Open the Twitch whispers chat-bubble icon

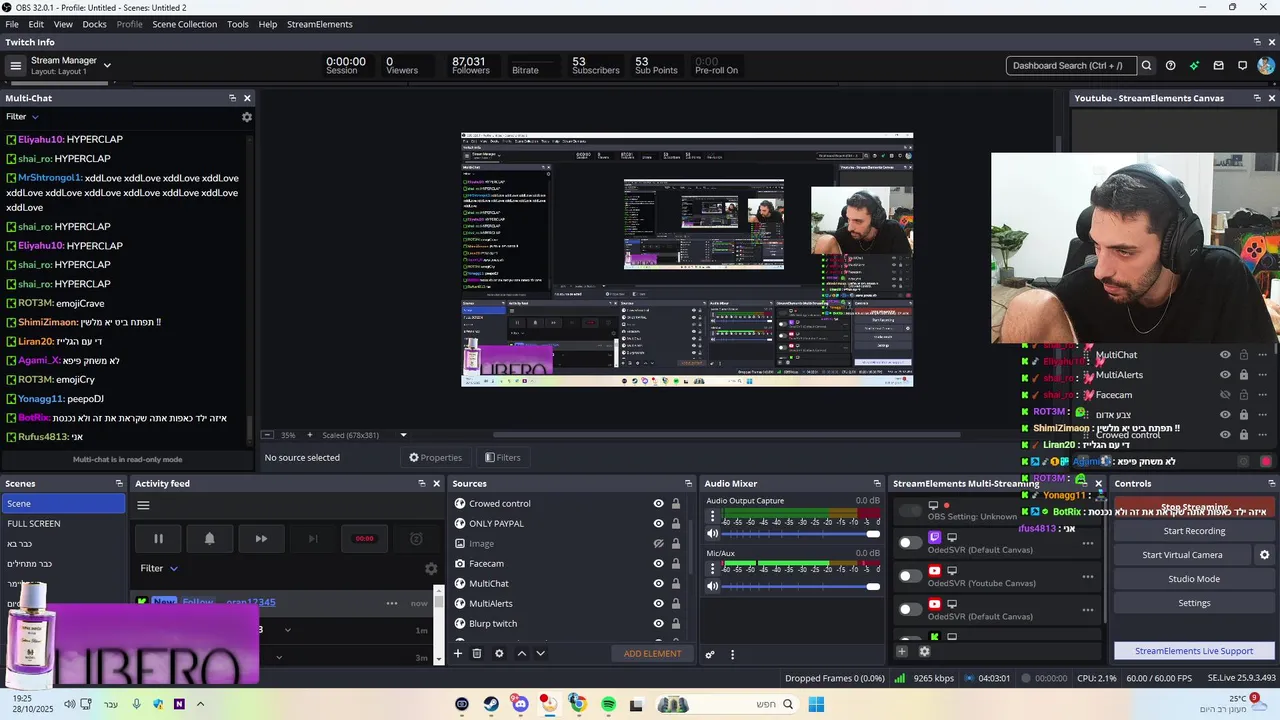pyautogui.click(x=1242, y=66)
